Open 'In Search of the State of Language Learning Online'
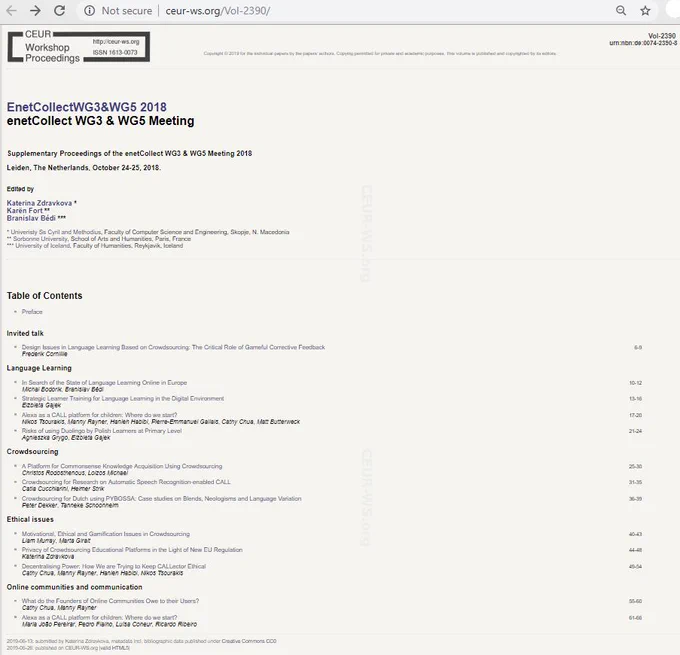 click(104, 383)
